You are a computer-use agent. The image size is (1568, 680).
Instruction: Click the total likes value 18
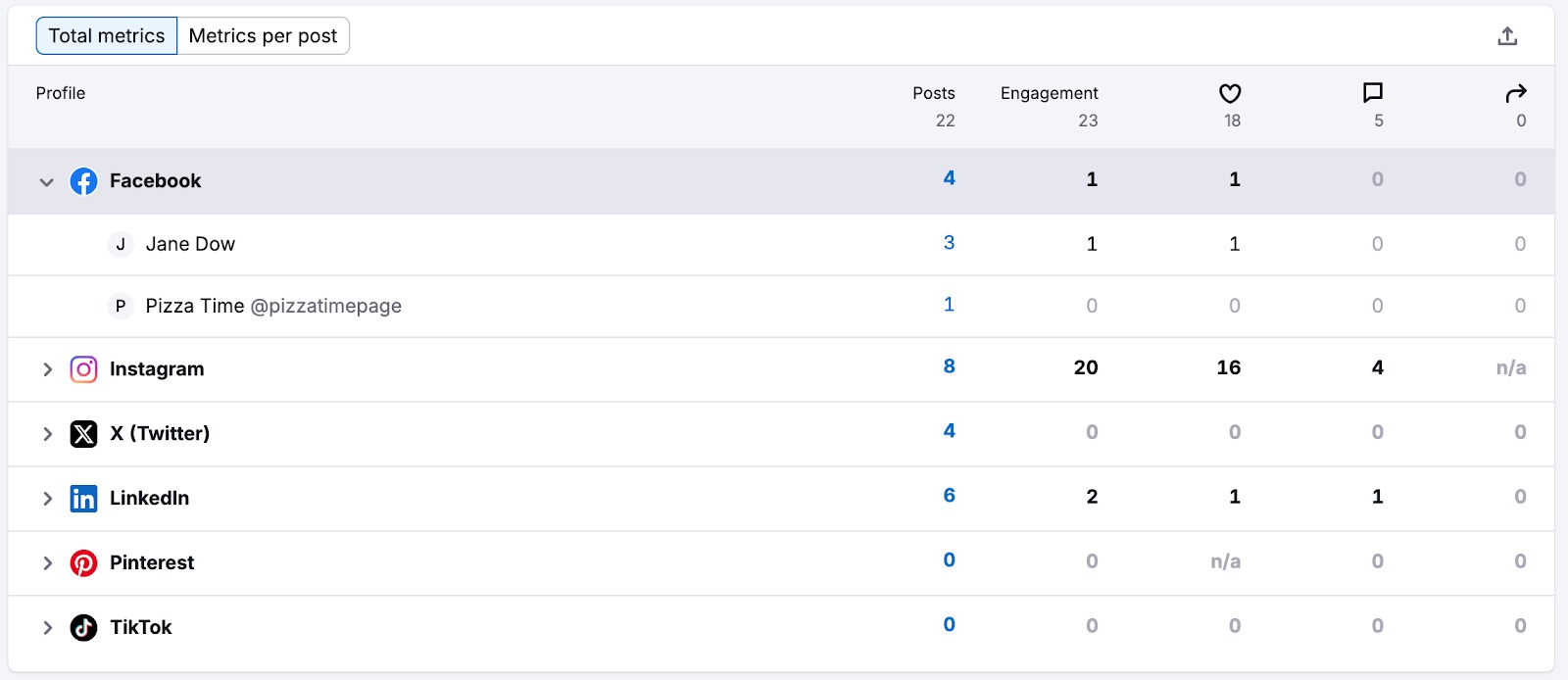coord(1232,121)
